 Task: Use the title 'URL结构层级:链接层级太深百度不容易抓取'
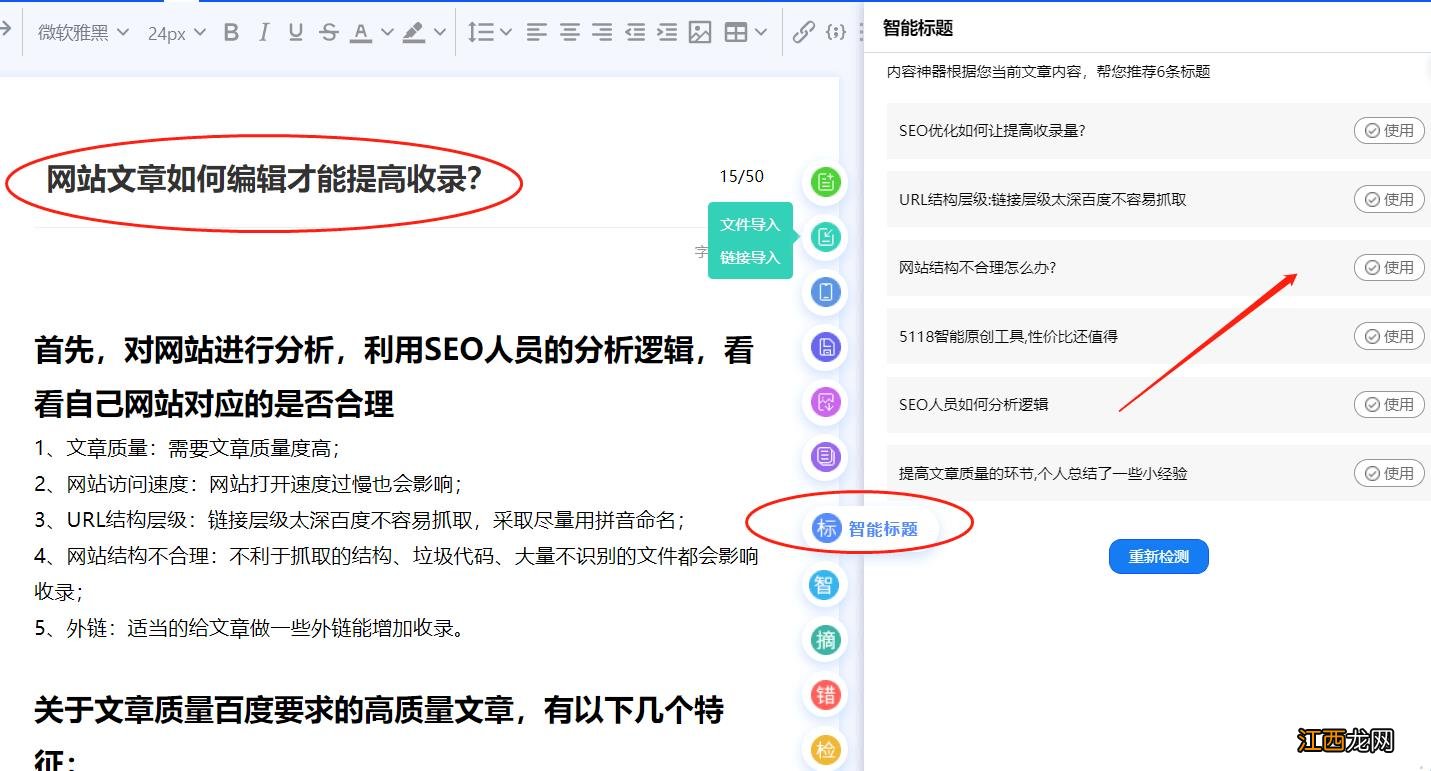click(1389, 199)
